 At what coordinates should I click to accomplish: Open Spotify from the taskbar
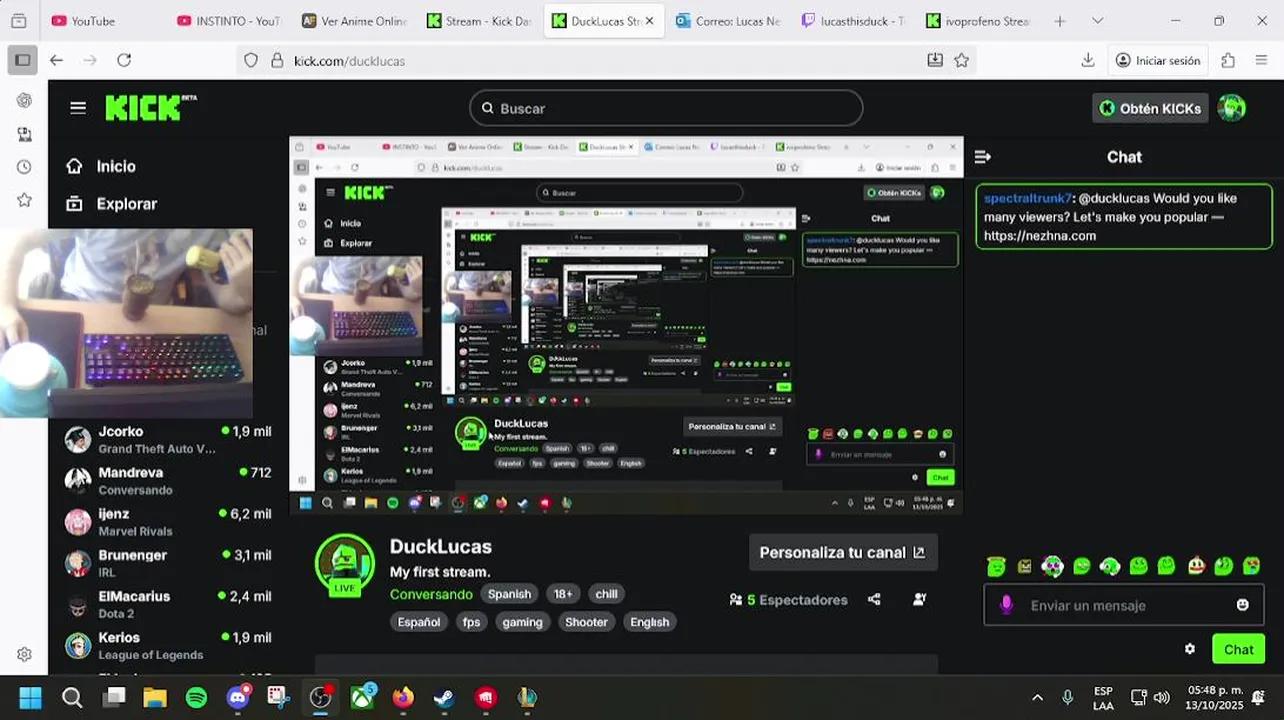[x=196, y=697]
